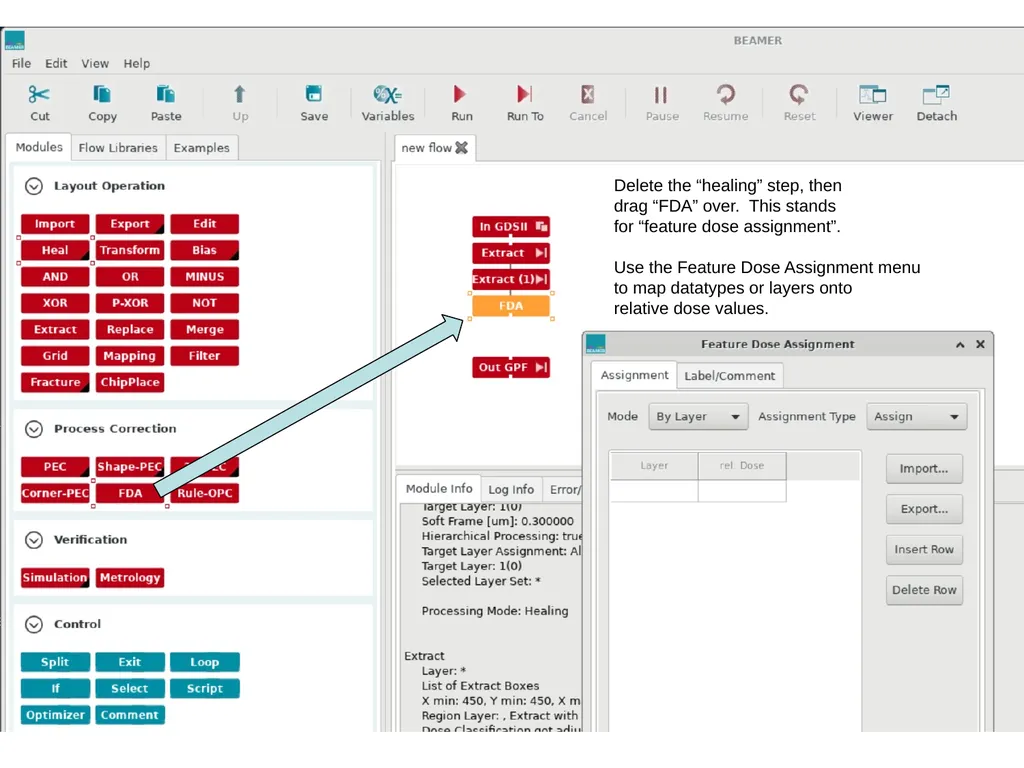Image resolution: width=1024 pixels, height=768 pixels.
Task: Select the In GDSII flow node
Action: [511, 226]
